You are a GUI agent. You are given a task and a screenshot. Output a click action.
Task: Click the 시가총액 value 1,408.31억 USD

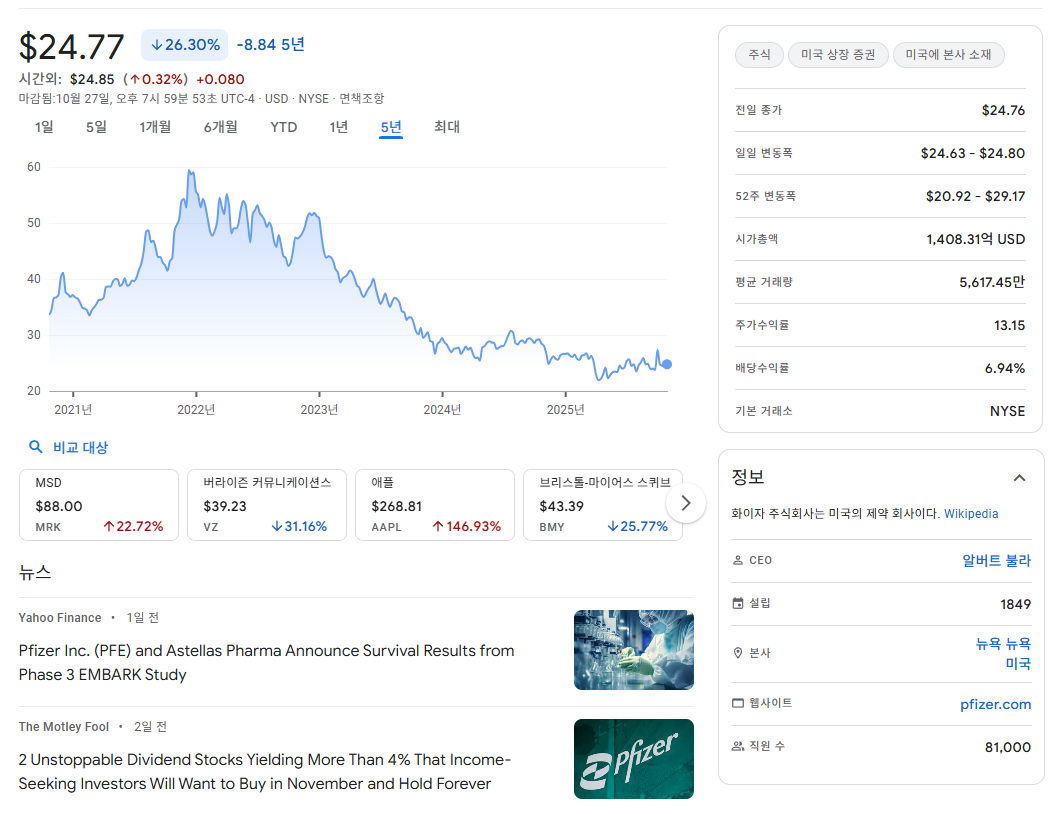pos(976,239)
